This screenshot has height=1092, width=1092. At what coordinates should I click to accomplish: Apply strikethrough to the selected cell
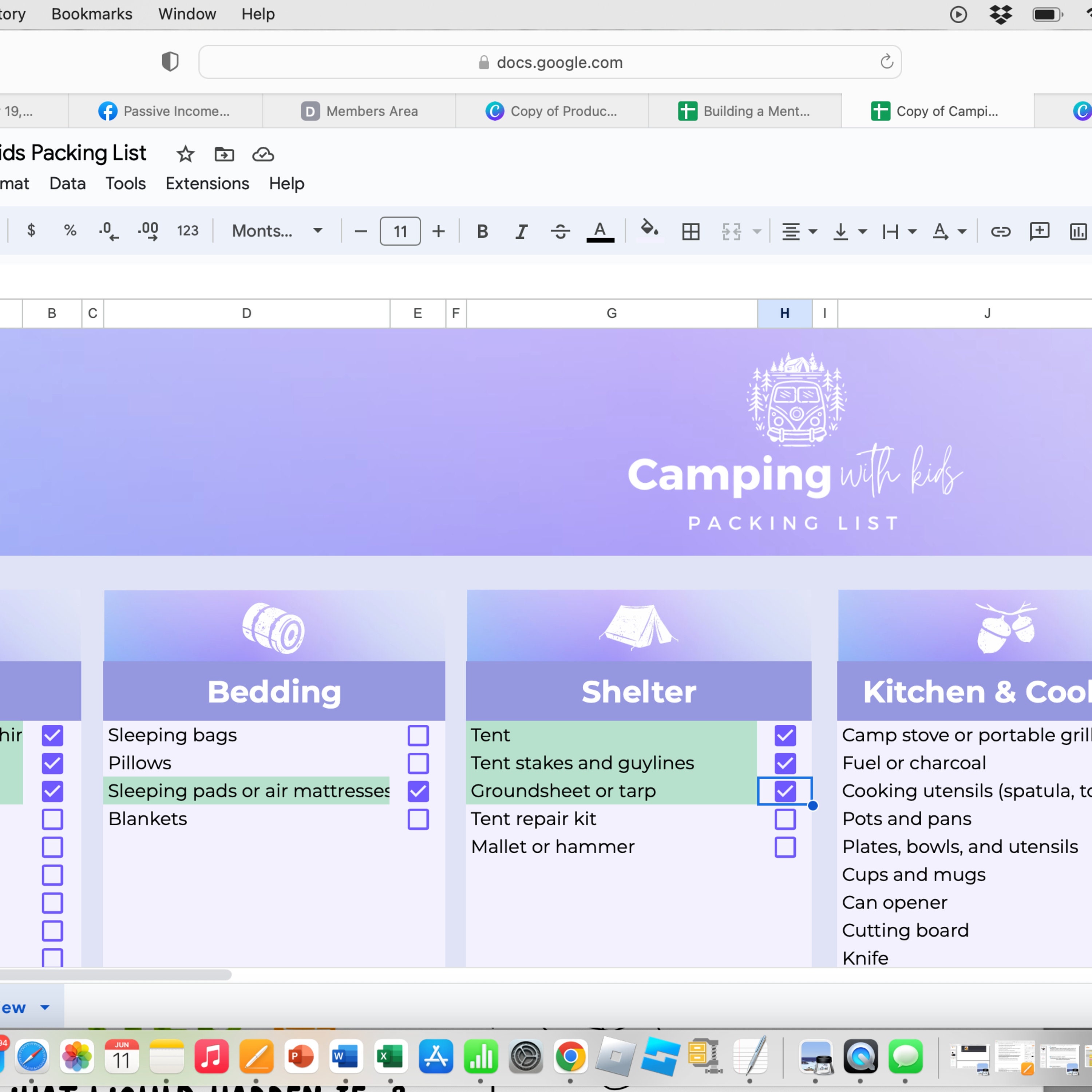click(x=560, y=231)
